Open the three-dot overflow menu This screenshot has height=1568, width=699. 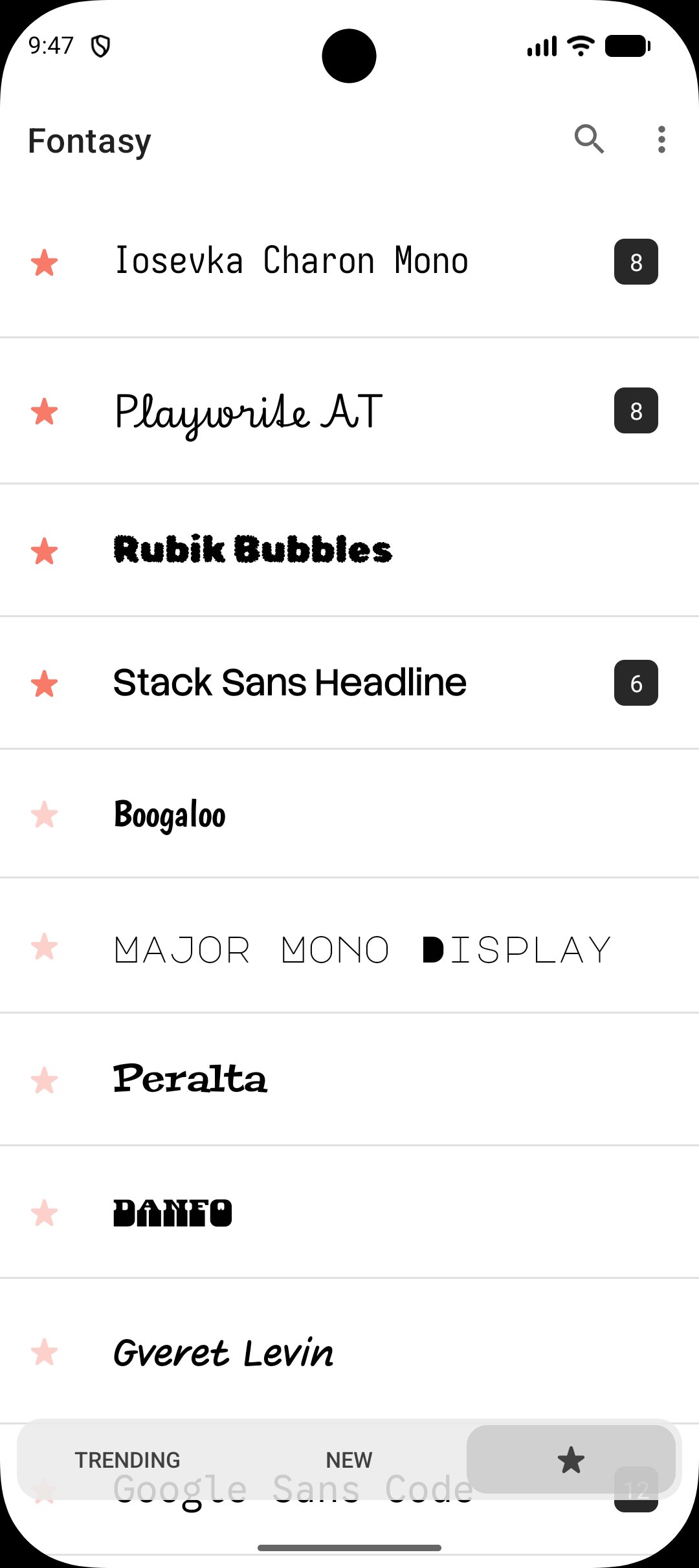coord(661,139)
